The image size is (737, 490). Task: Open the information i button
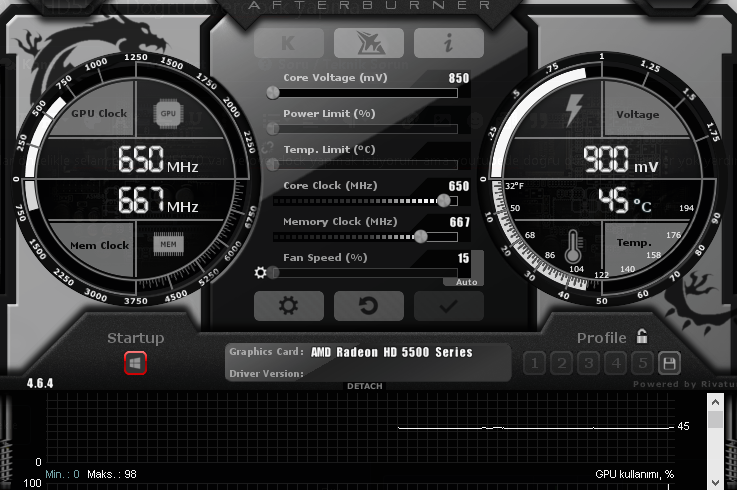tap(448, 43)
